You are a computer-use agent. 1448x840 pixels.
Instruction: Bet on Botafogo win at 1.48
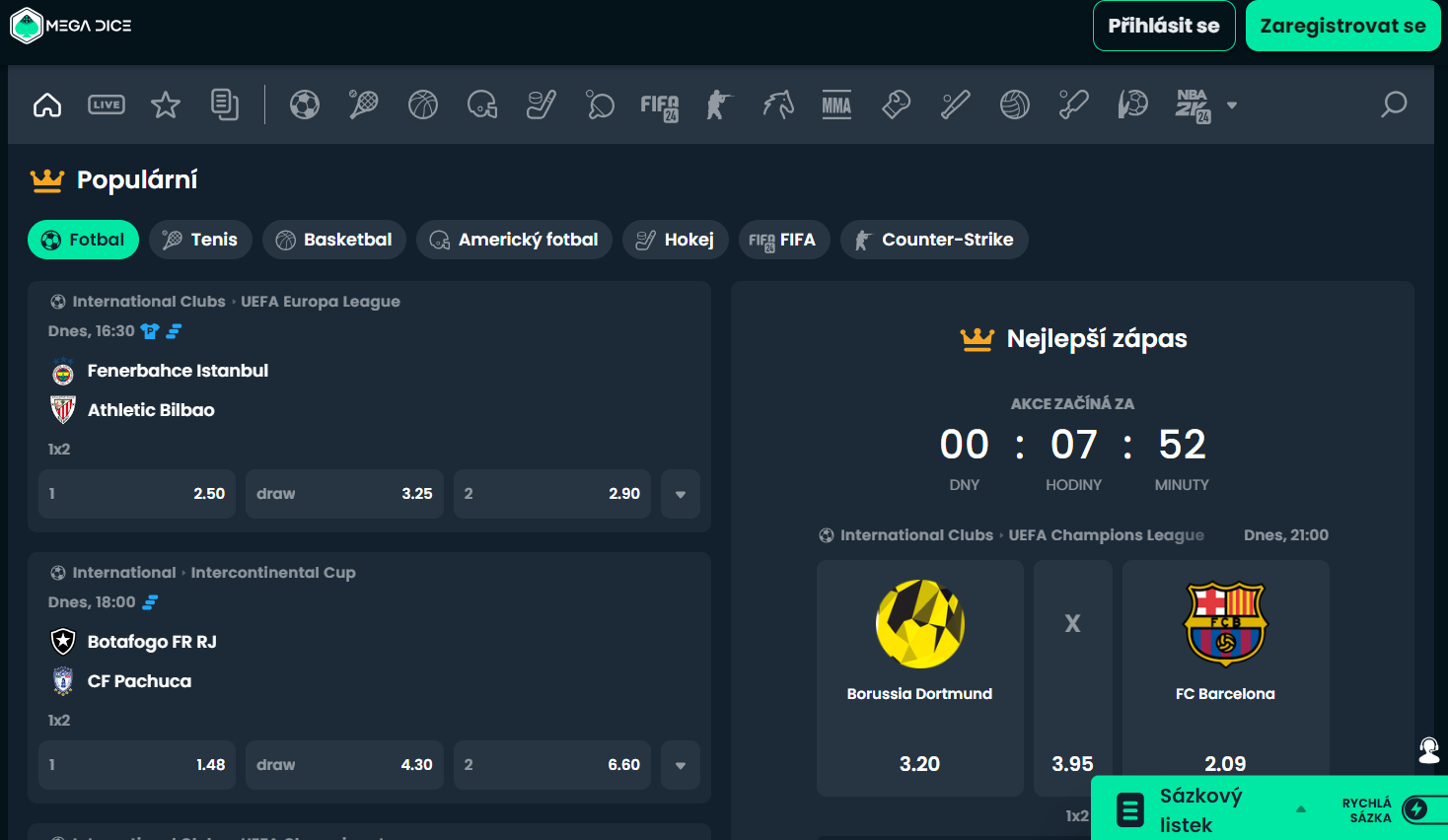(x=137, y=765)
